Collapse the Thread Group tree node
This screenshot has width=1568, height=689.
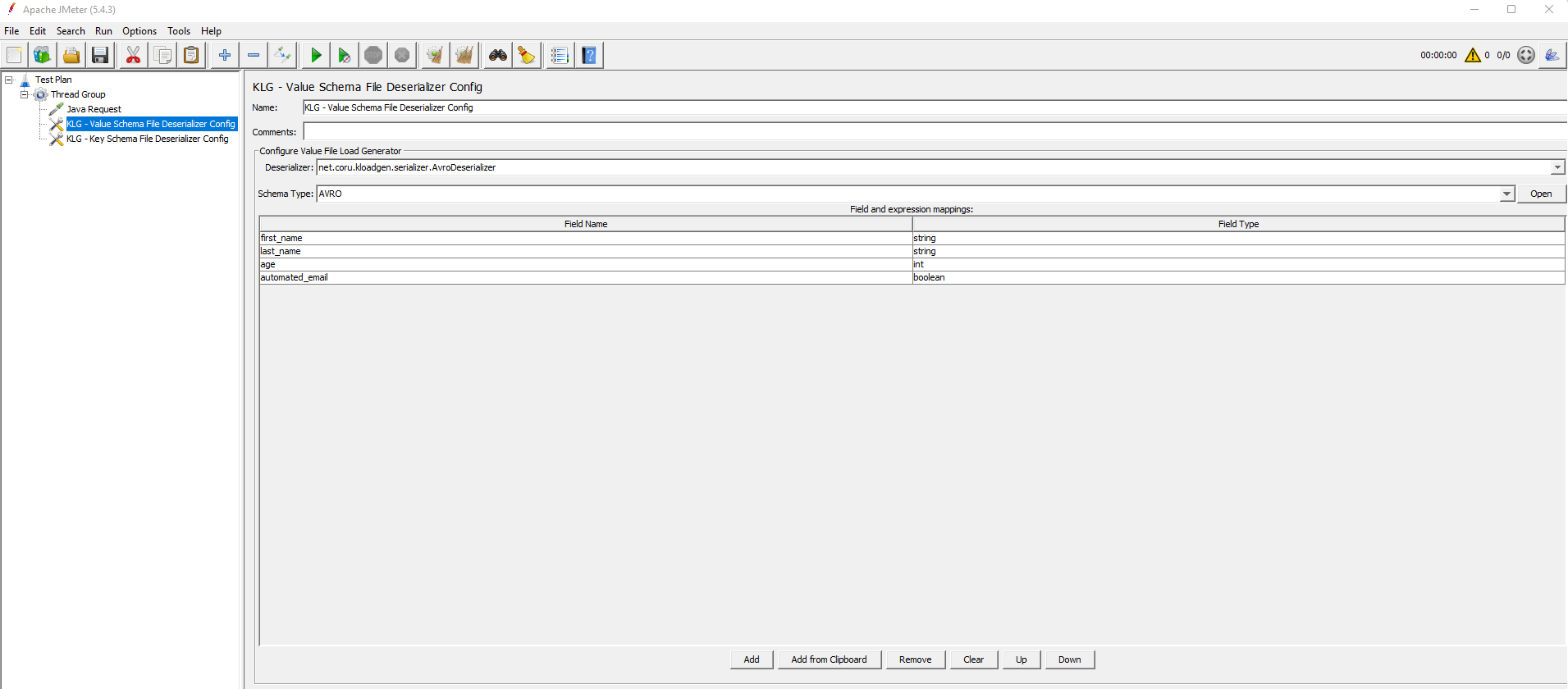[25, 94]
